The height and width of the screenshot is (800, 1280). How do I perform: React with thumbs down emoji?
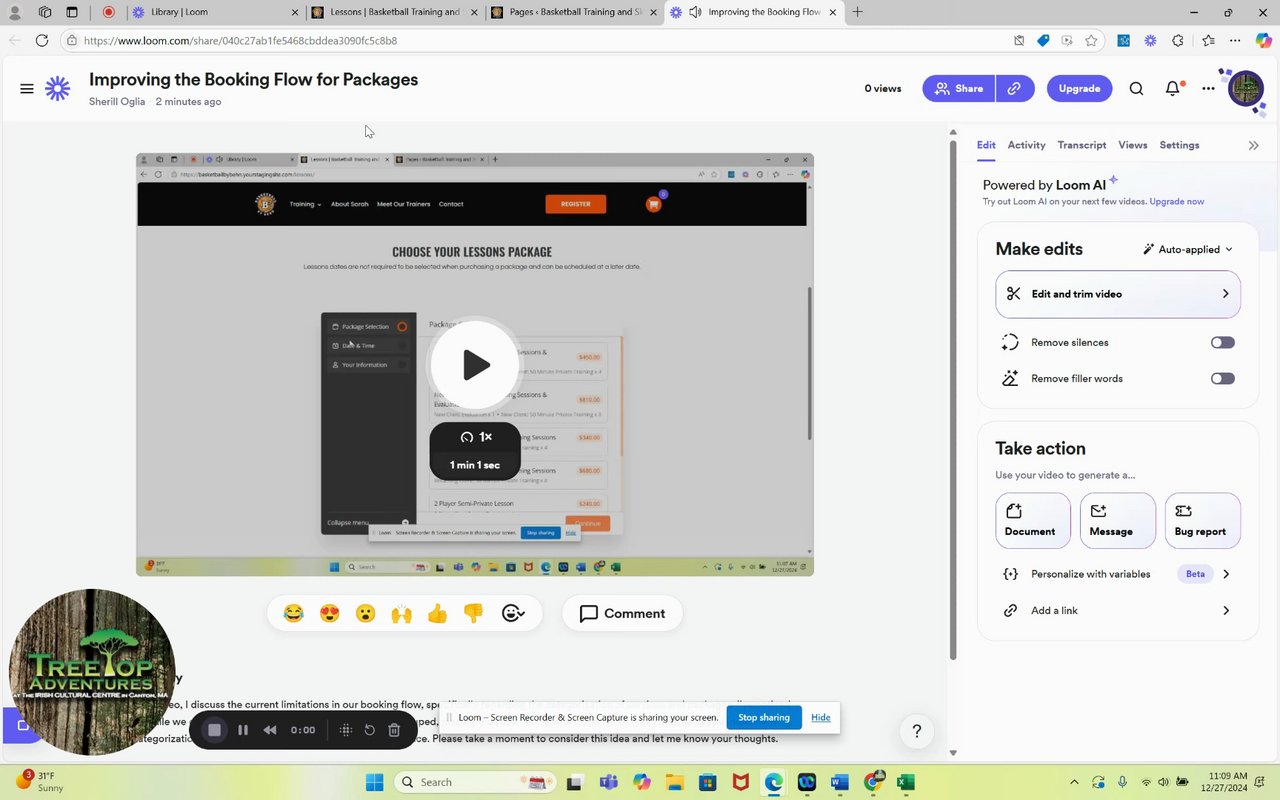473,613
